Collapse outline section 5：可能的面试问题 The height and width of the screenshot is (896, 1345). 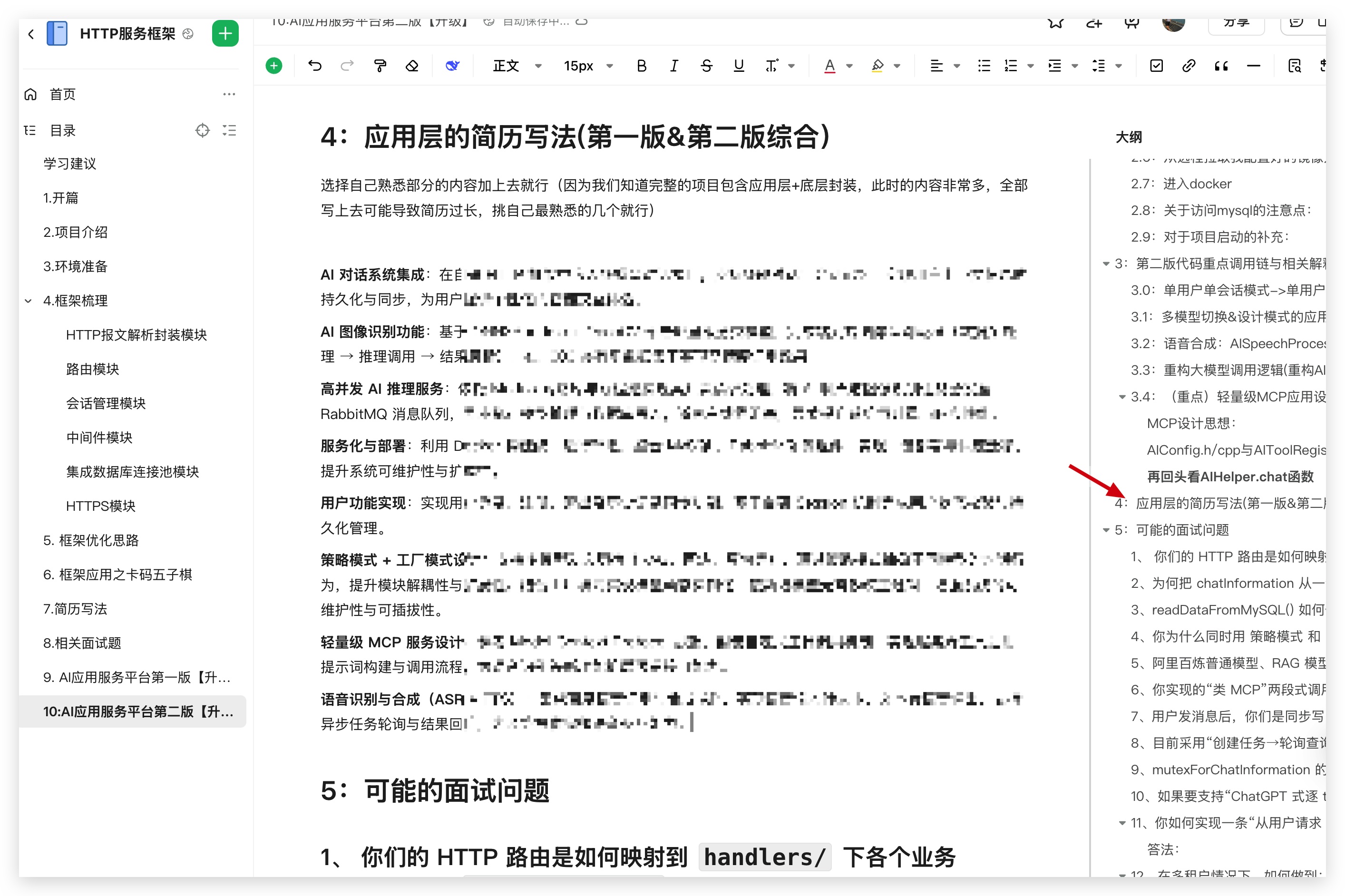tap(1106, 530)
